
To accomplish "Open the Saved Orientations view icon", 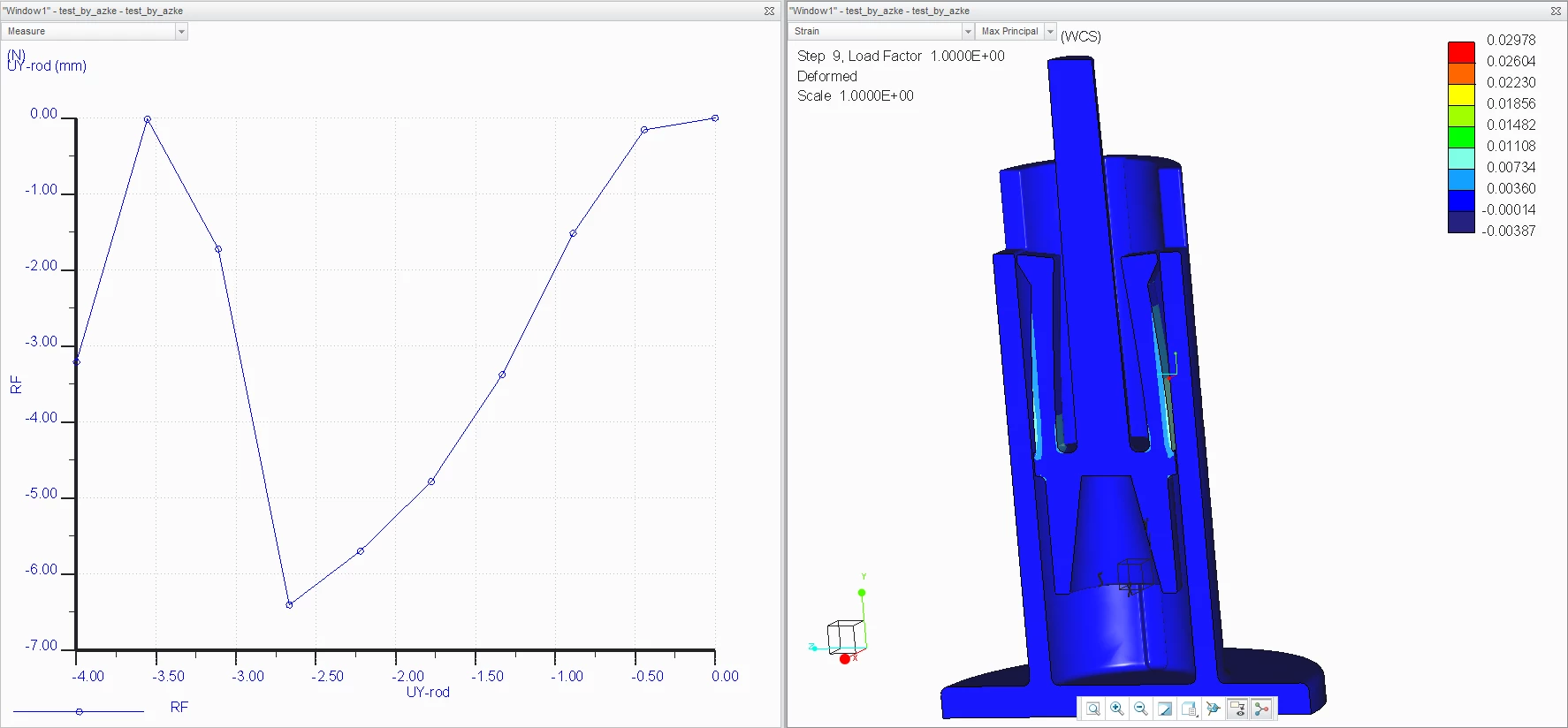I will pyautogui.click(x=1189, y=709).
